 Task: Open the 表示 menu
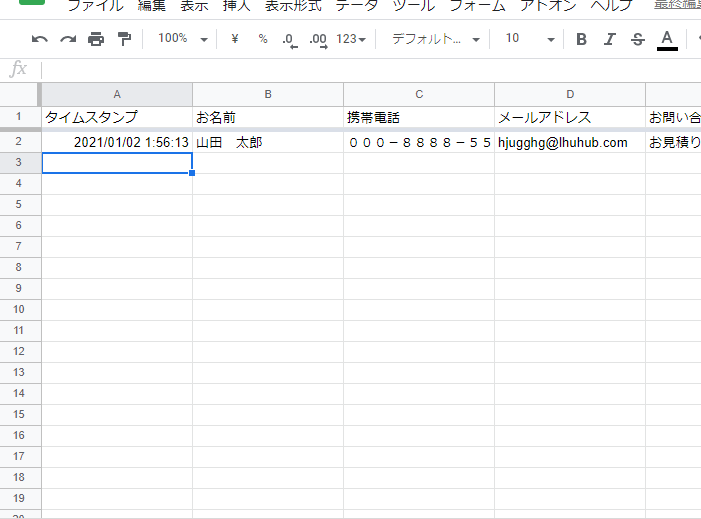click(194, 6)
